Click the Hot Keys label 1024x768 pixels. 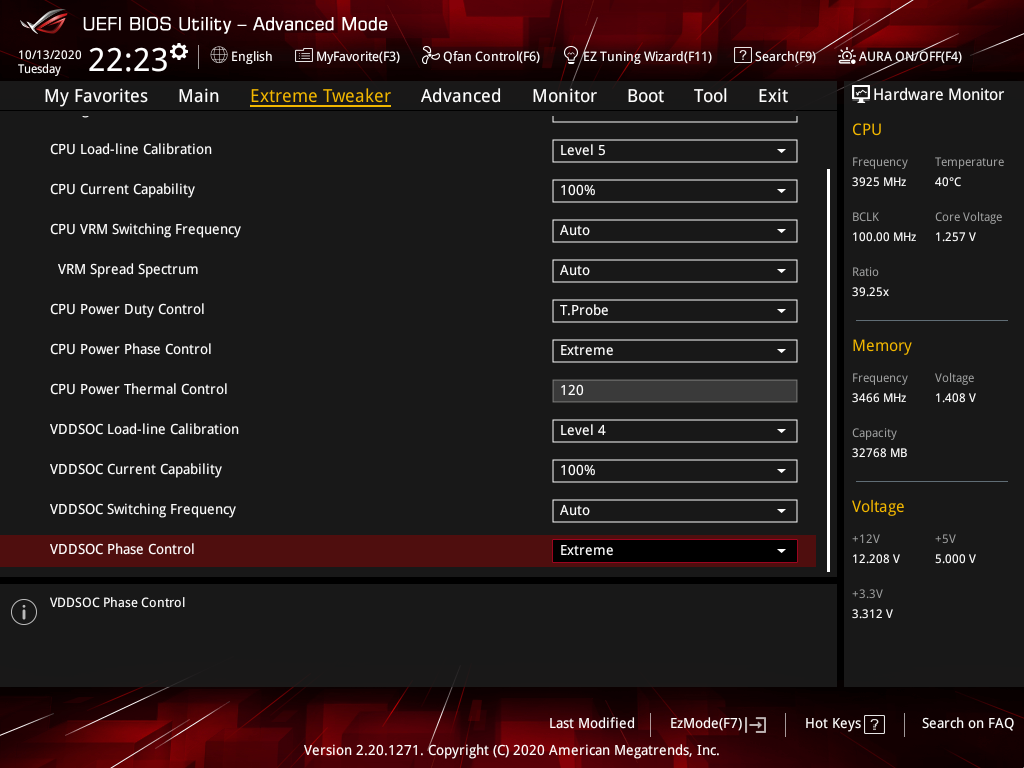pos(833,724)
